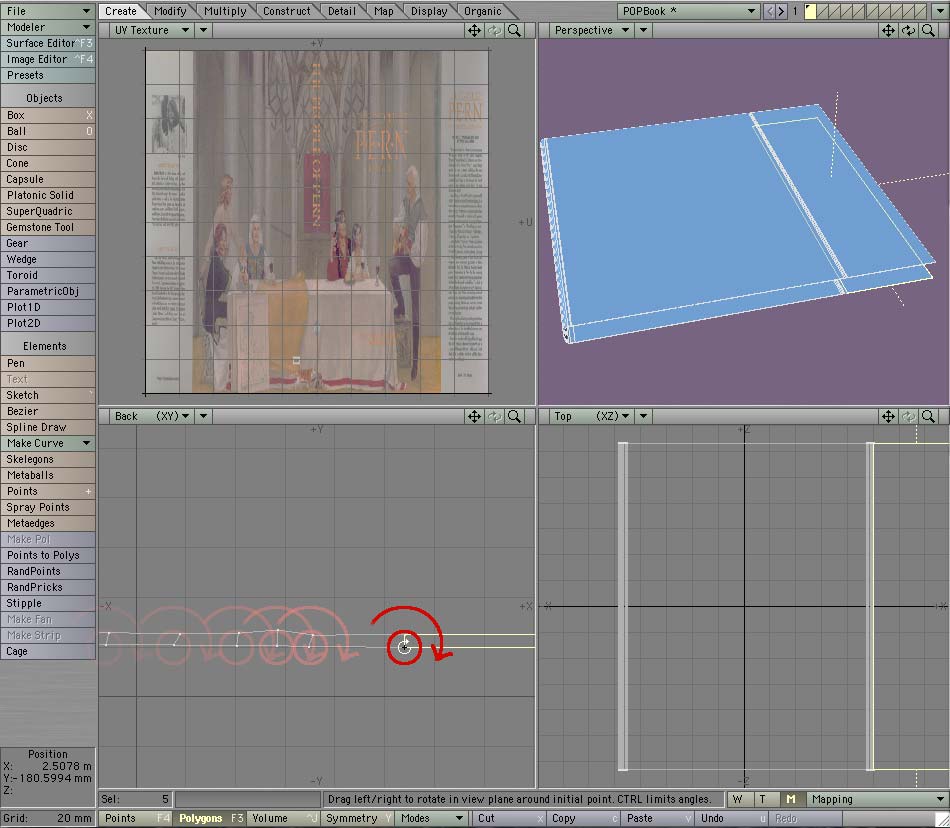Click the pan icon in Perspective viewport

coord(888,30)
